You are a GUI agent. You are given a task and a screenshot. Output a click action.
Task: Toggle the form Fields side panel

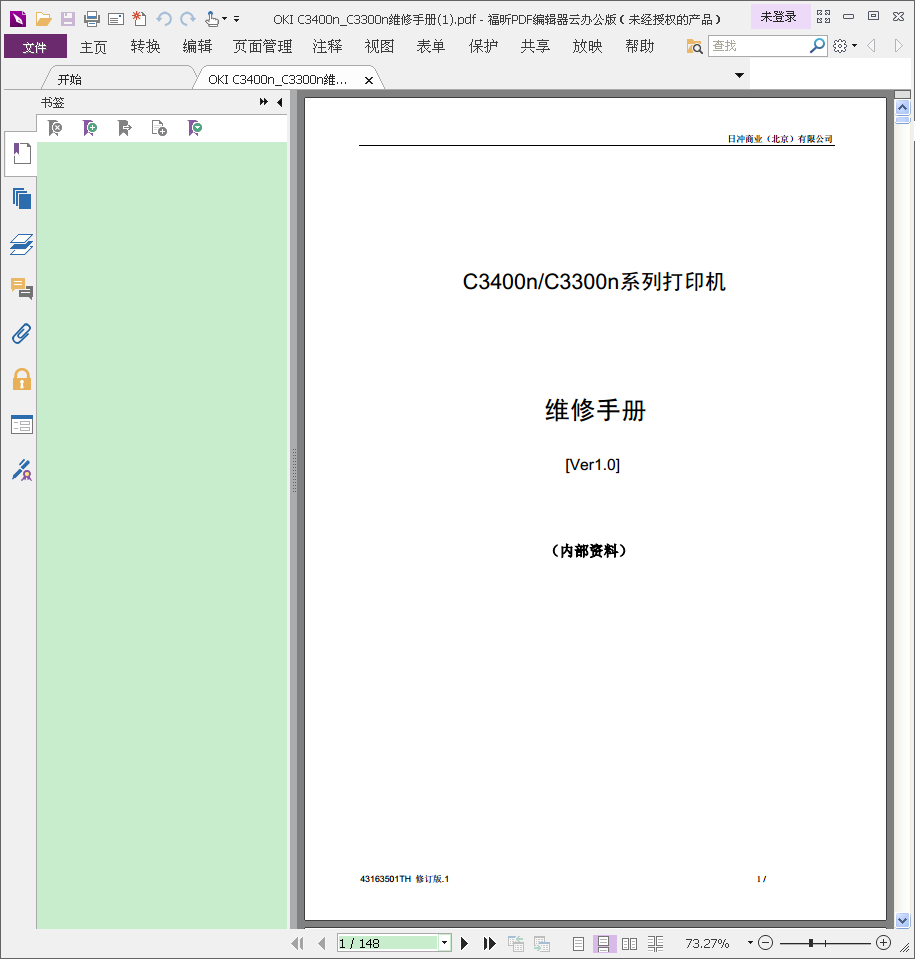coord(21,424)
